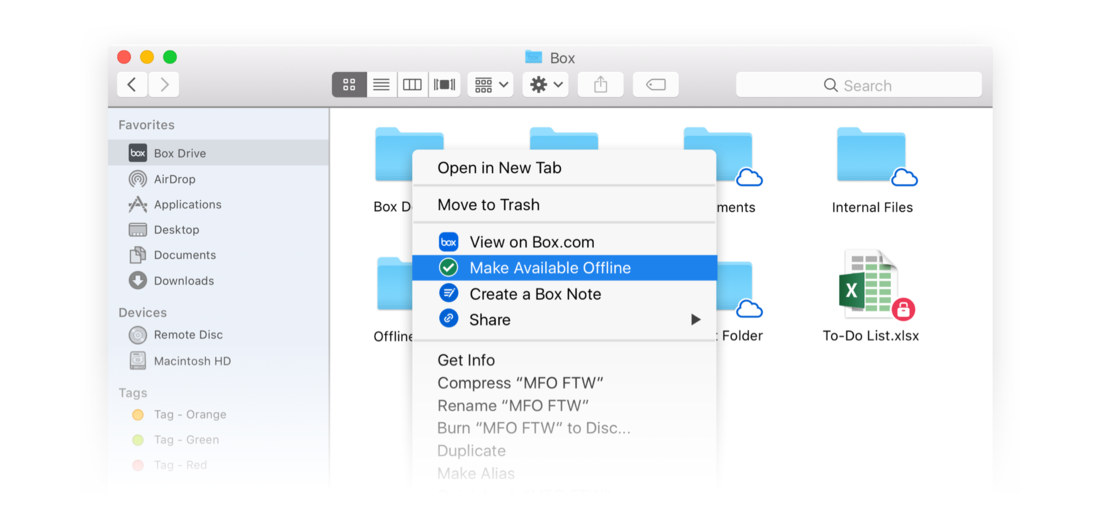Go back with the left arrow button
Viewport: 1100px width, 507px height.
pos(132,85)
